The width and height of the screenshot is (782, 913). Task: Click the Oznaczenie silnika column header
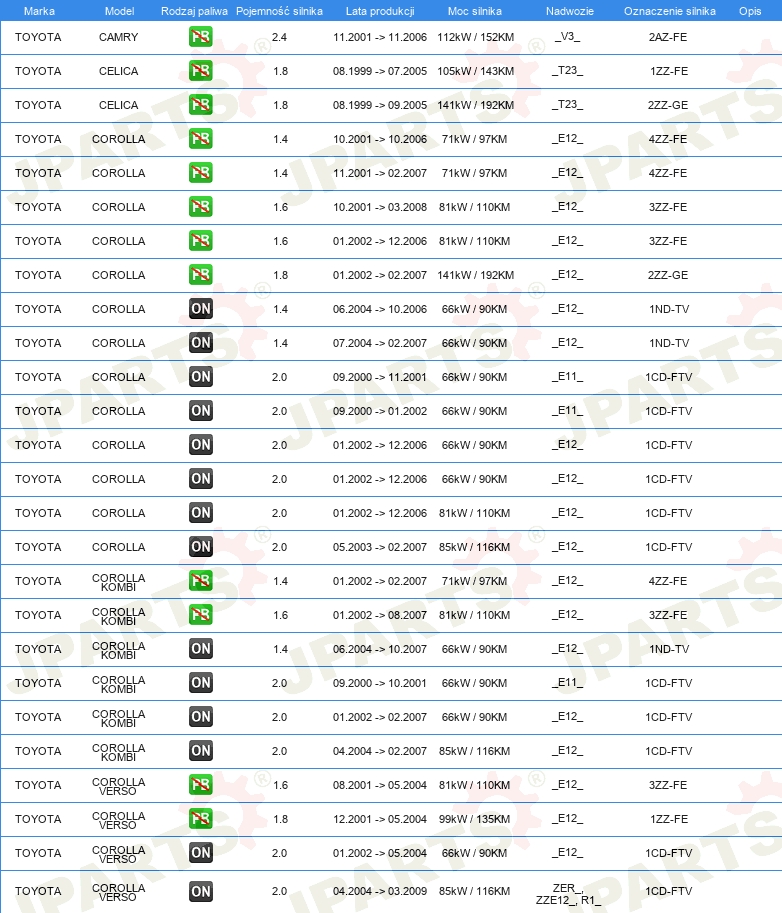[x=670, y=11]
